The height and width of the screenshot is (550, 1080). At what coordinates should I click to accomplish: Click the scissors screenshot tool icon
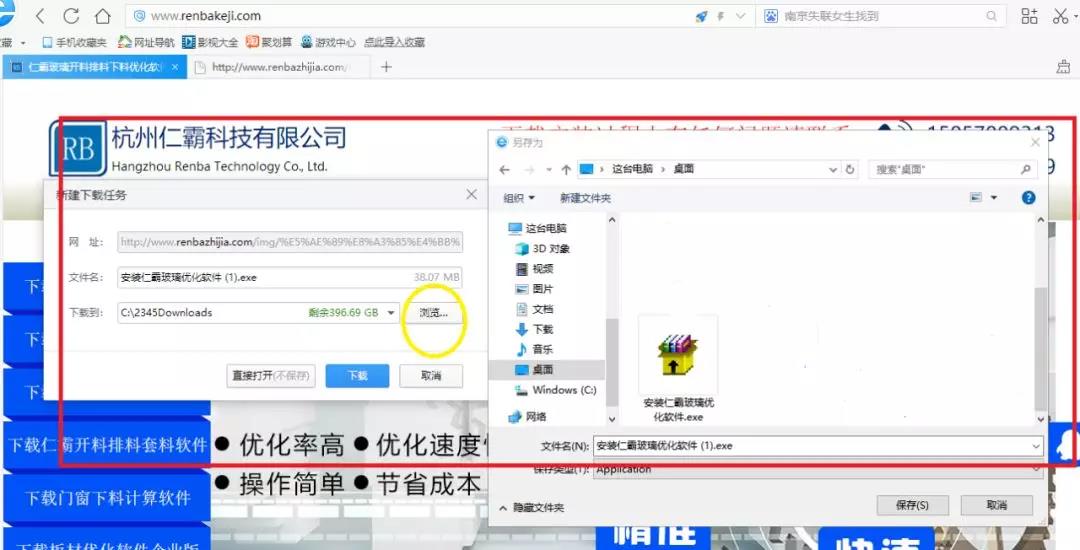tap(1061, 16)
